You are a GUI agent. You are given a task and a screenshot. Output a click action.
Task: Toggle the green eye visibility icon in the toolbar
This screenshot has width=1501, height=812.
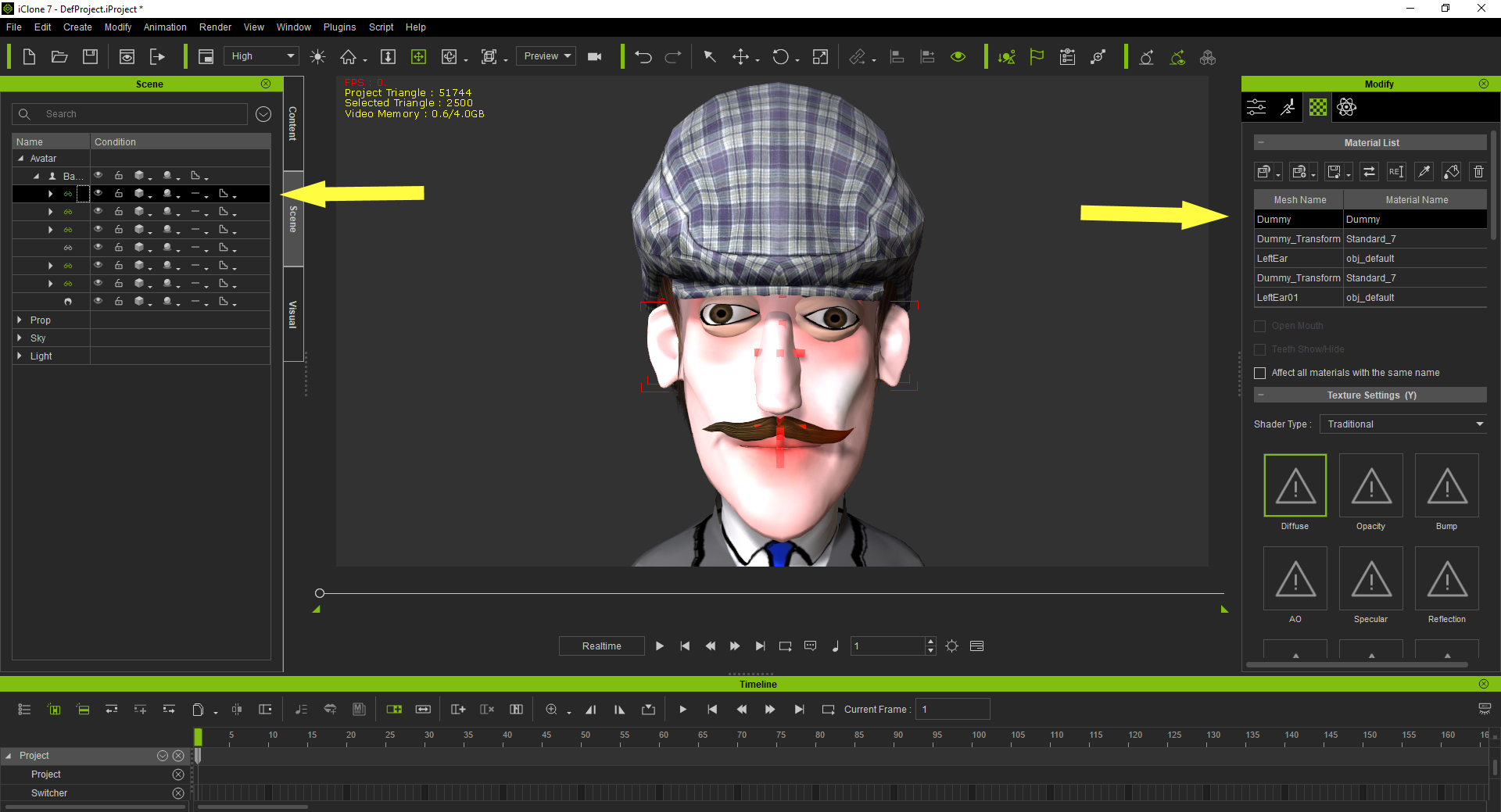(x=958, y=57)
